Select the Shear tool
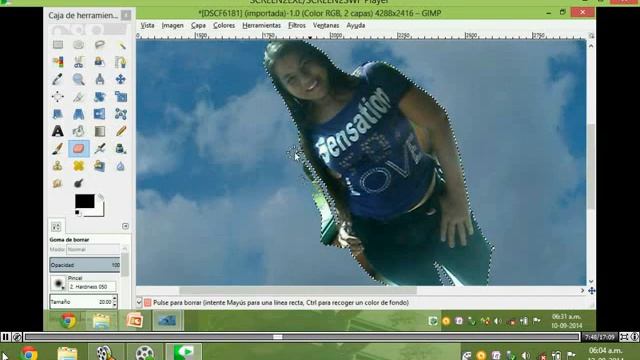This screenshot has height=360, width=640. pyautogui.click(x=58, y=113)
